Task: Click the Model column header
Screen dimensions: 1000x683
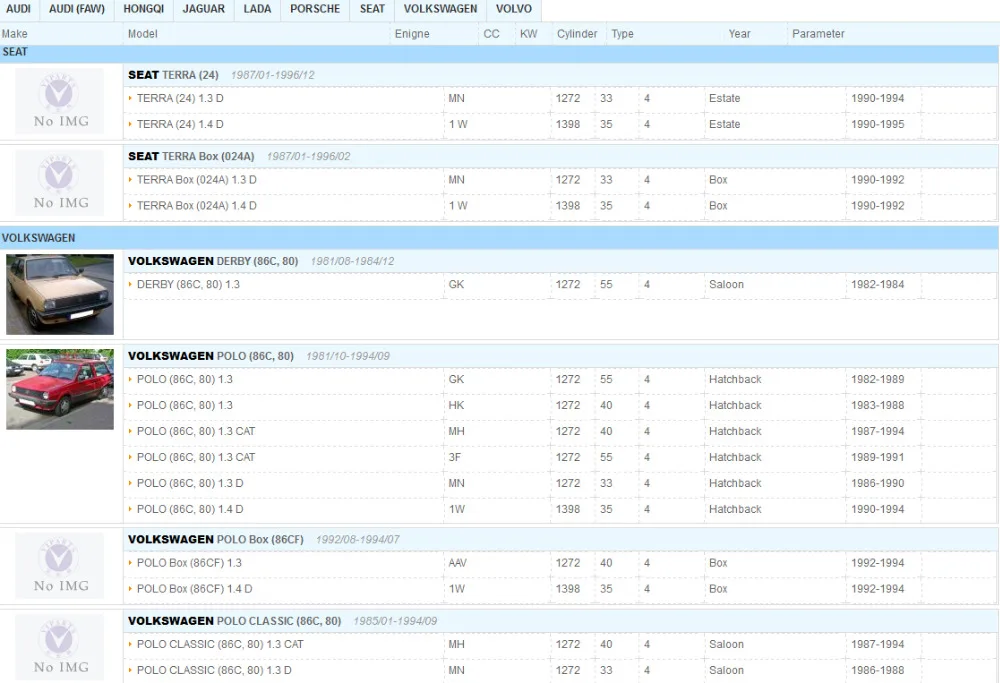Action: click(x=142, y=34)
